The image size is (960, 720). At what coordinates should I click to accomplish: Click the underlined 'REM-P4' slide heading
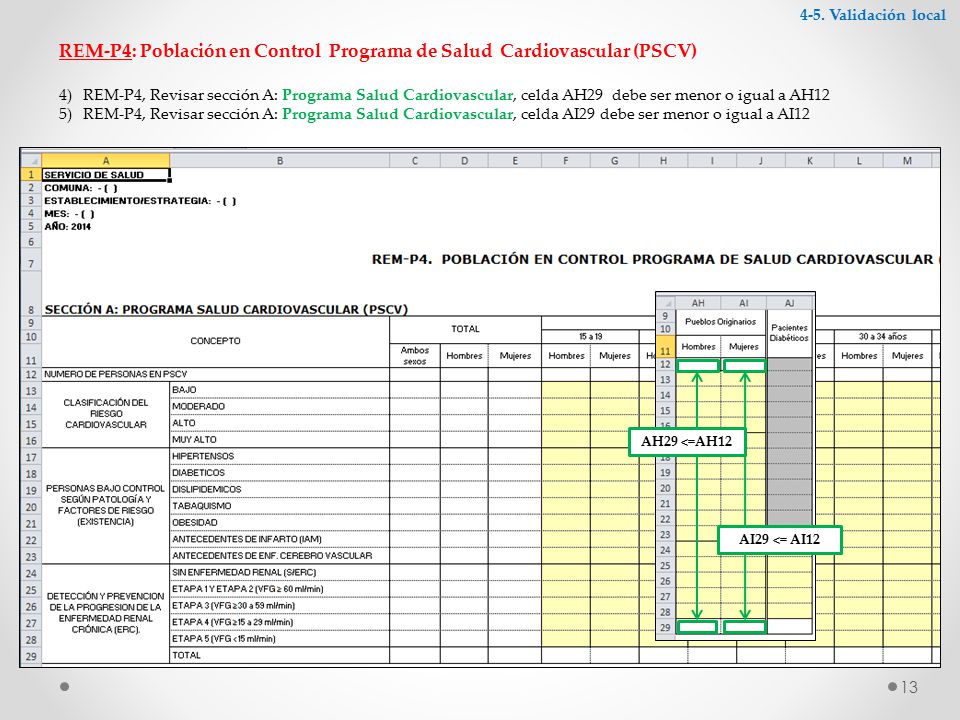click(x=95, y=50)
